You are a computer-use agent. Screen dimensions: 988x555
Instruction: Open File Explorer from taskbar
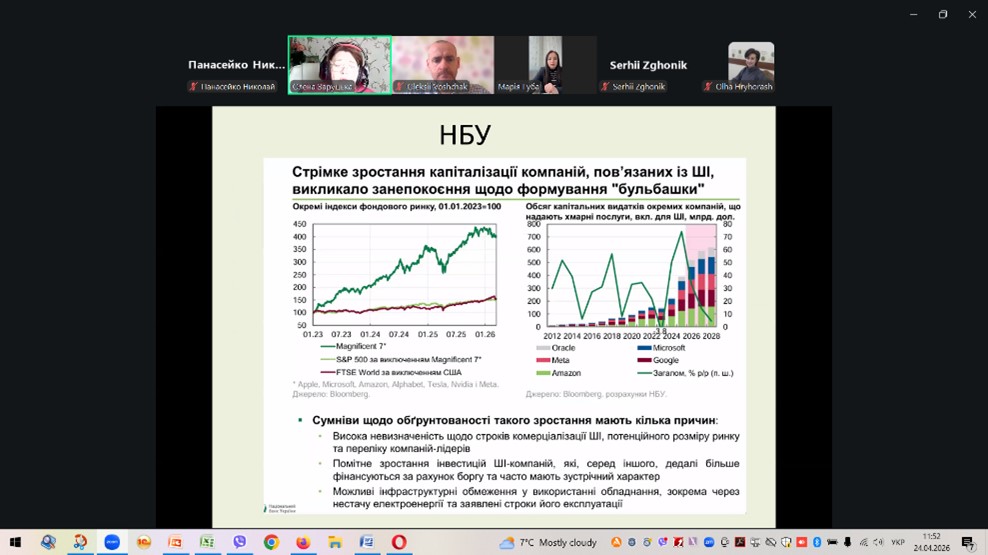click(335, 542)
